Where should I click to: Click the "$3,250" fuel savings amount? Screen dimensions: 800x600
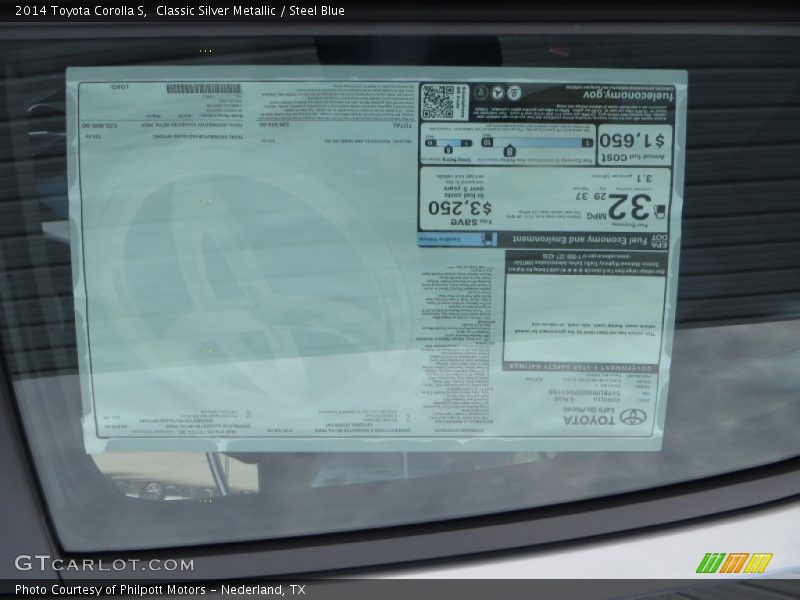click(x=460, y=208)
